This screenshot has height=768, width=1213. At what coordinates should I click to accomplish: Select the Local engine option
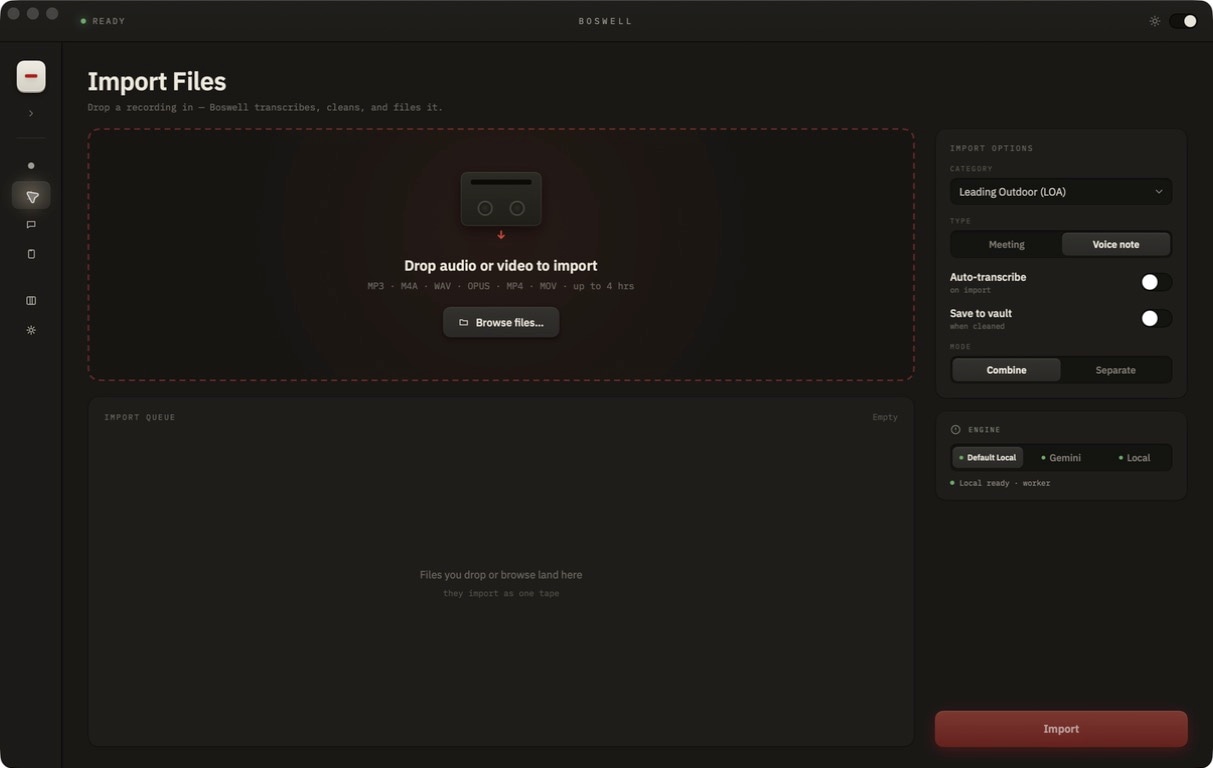pos(1134,457)
